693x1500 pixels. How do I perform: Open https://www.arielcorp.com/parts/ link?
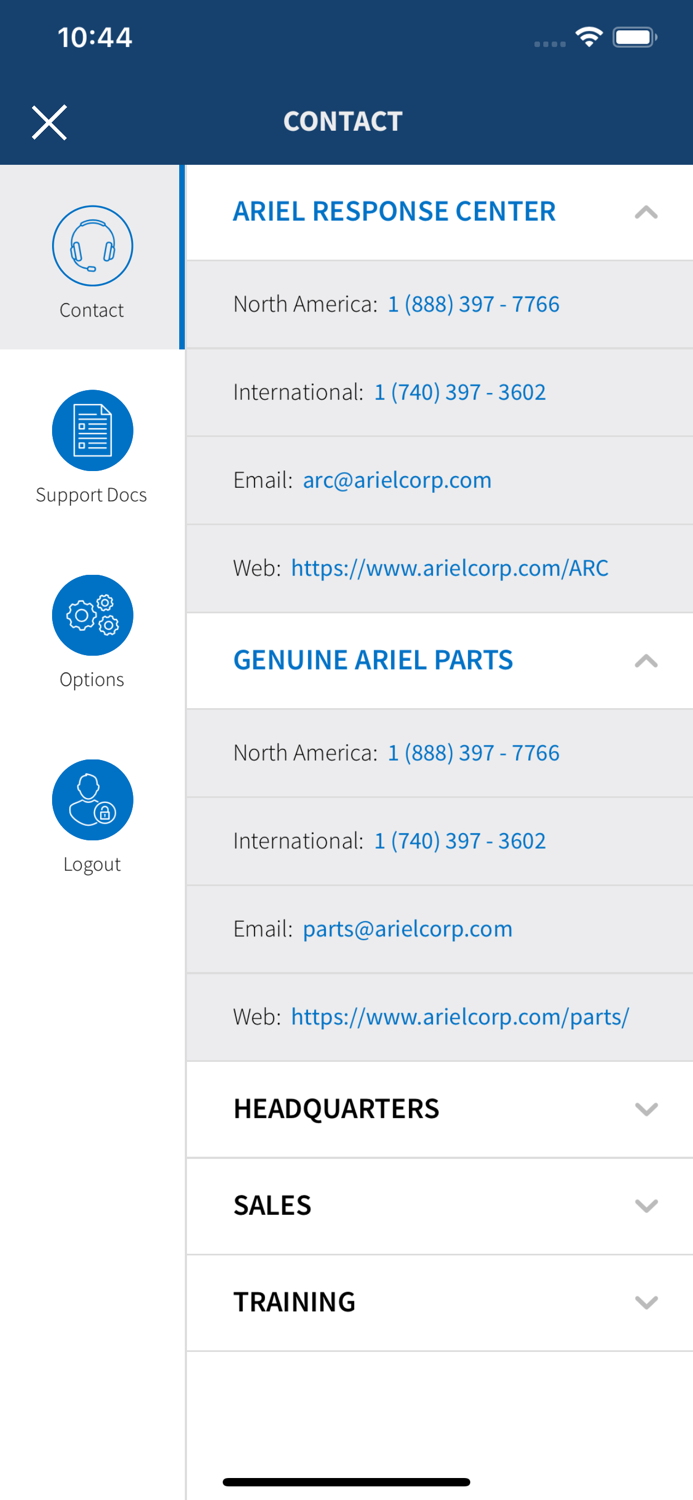pyautogui.click(x=460, y=1017)
